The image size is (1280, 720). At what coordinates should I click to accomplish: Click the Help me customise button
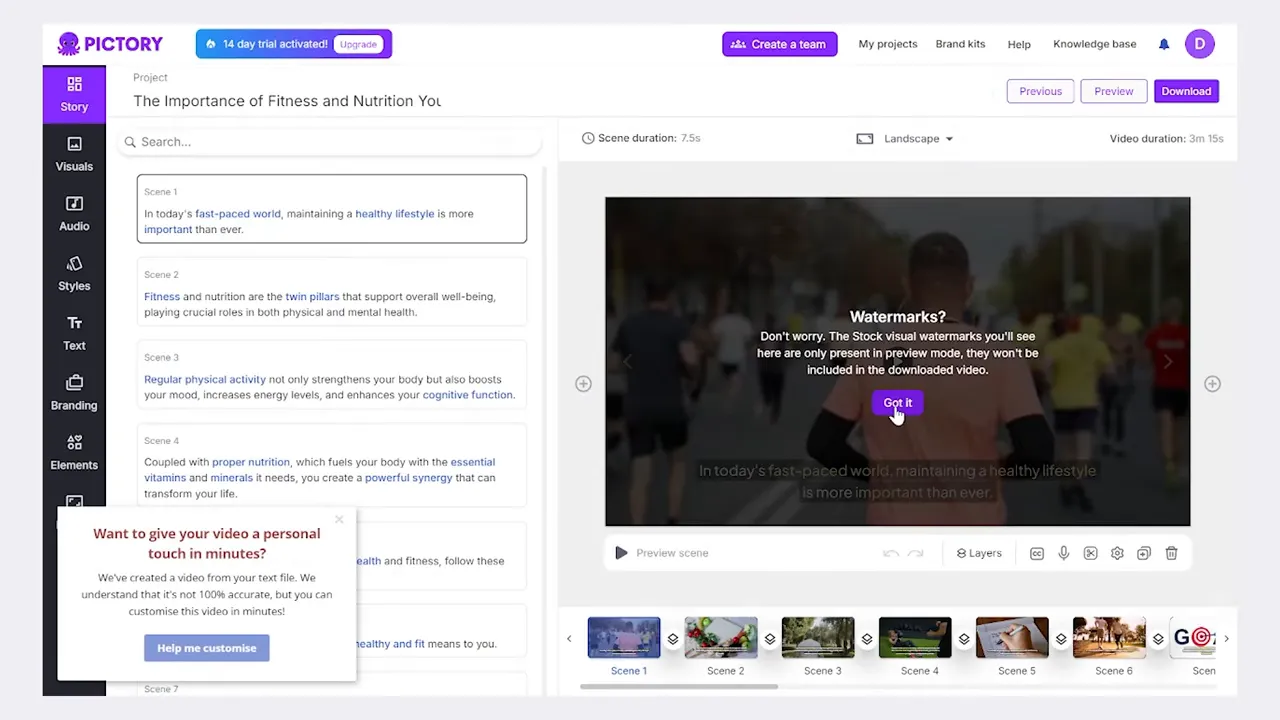pyautogui.click(x=207, y=648)
